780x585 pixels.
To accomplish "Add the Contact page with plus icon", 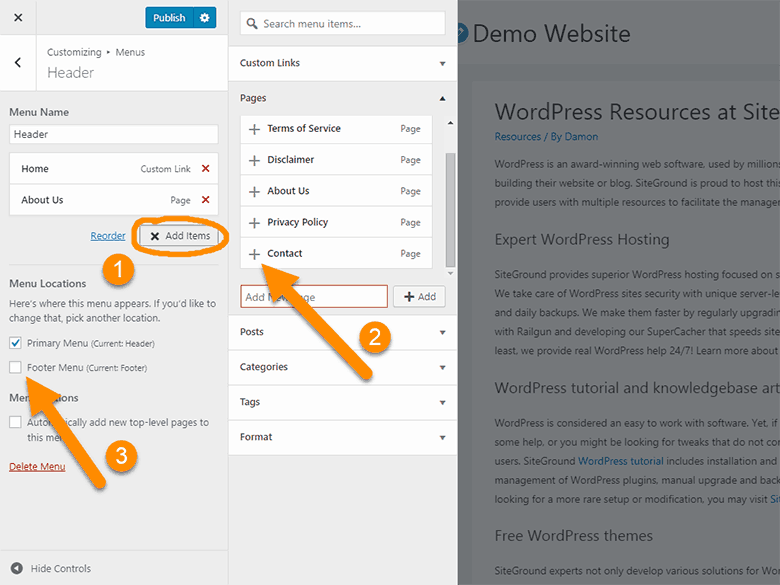I will (254, 254).
